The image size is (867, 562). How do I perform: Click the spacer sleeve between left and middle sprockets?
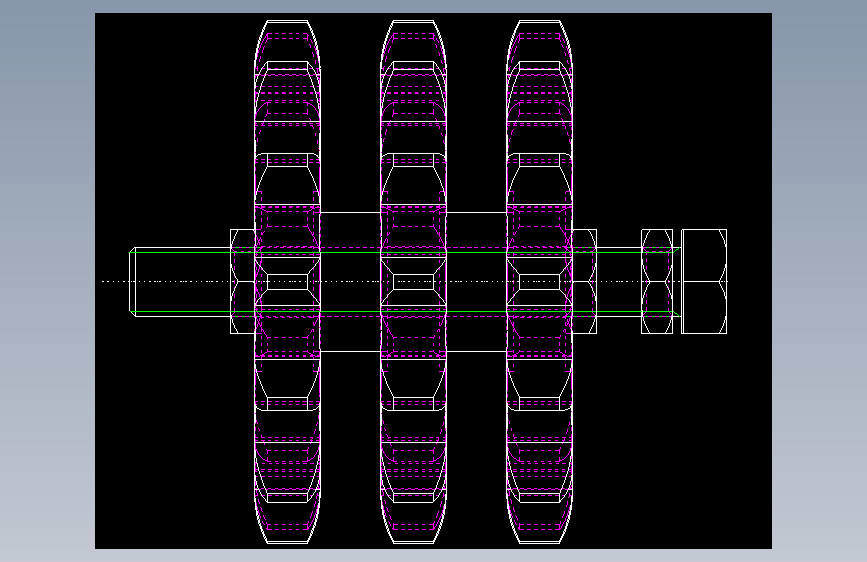(350, 282)
